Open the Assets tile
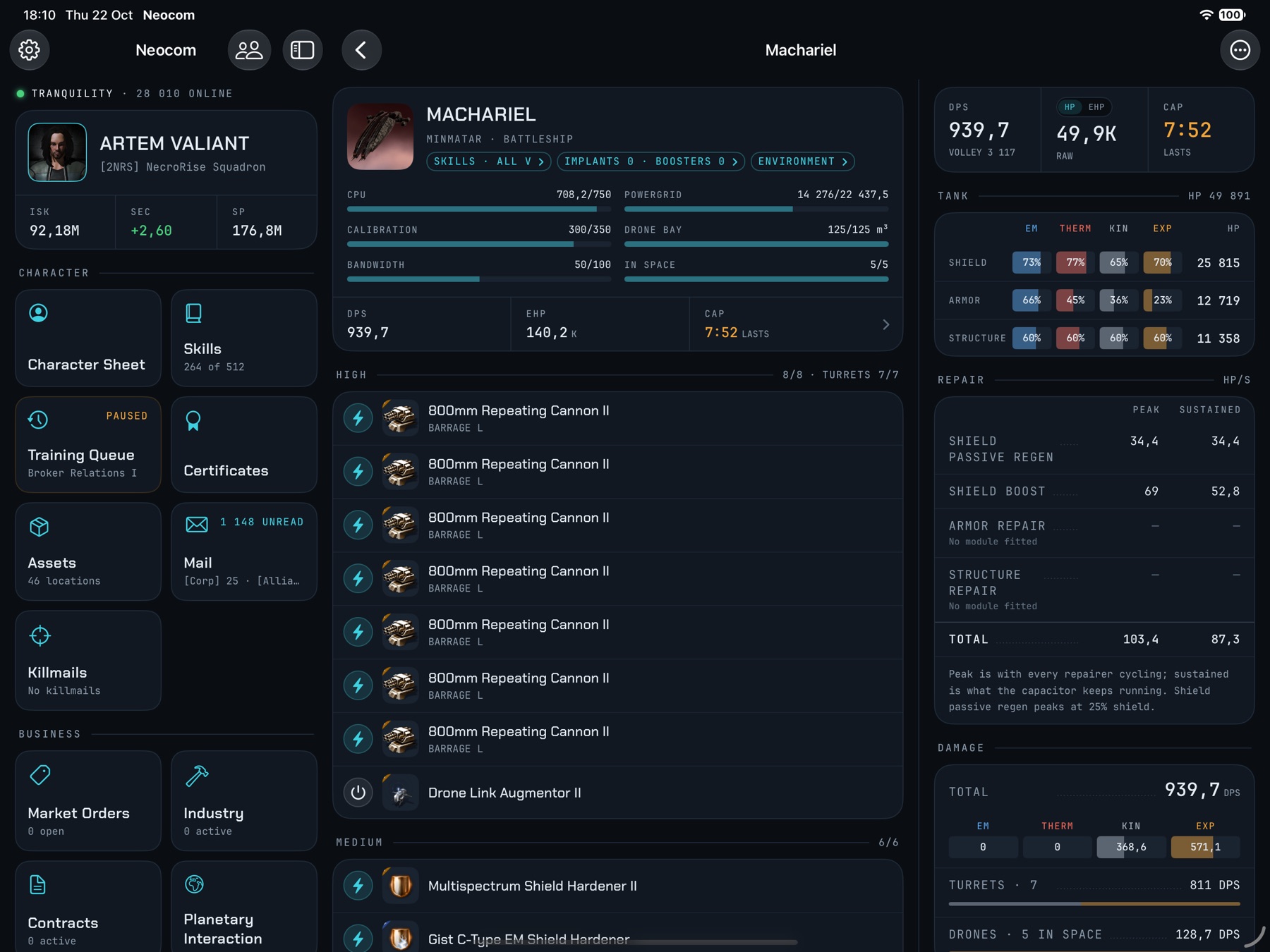Screen dimensions: 1270x952 (88, 551)
